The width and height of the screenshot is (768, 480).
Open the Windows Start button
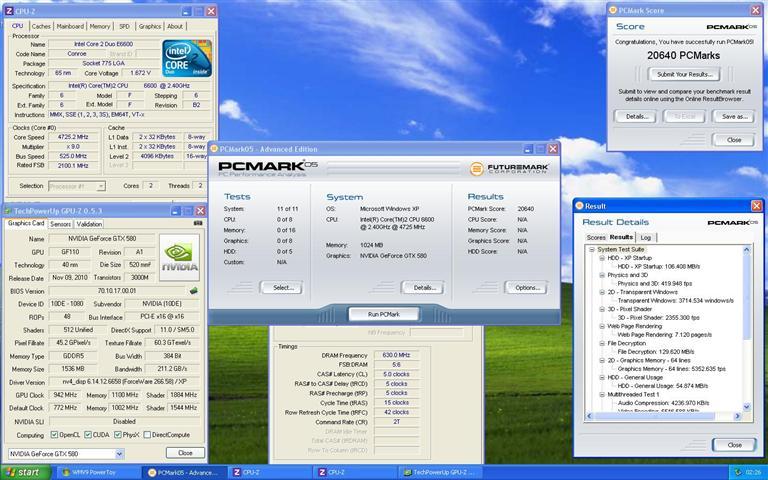pyautogui.click(x=25, y=472)
